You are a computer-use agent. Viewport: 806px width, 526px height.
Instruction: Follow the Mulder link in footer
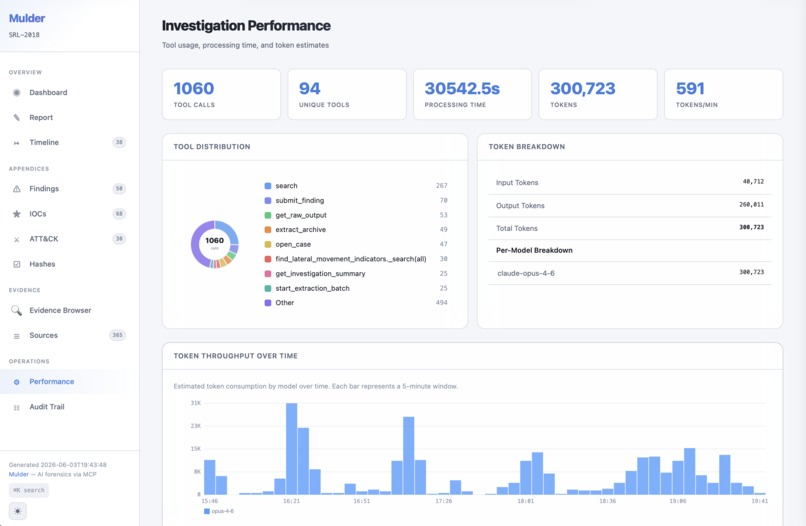pyautogui.click(x=19, y=474)
